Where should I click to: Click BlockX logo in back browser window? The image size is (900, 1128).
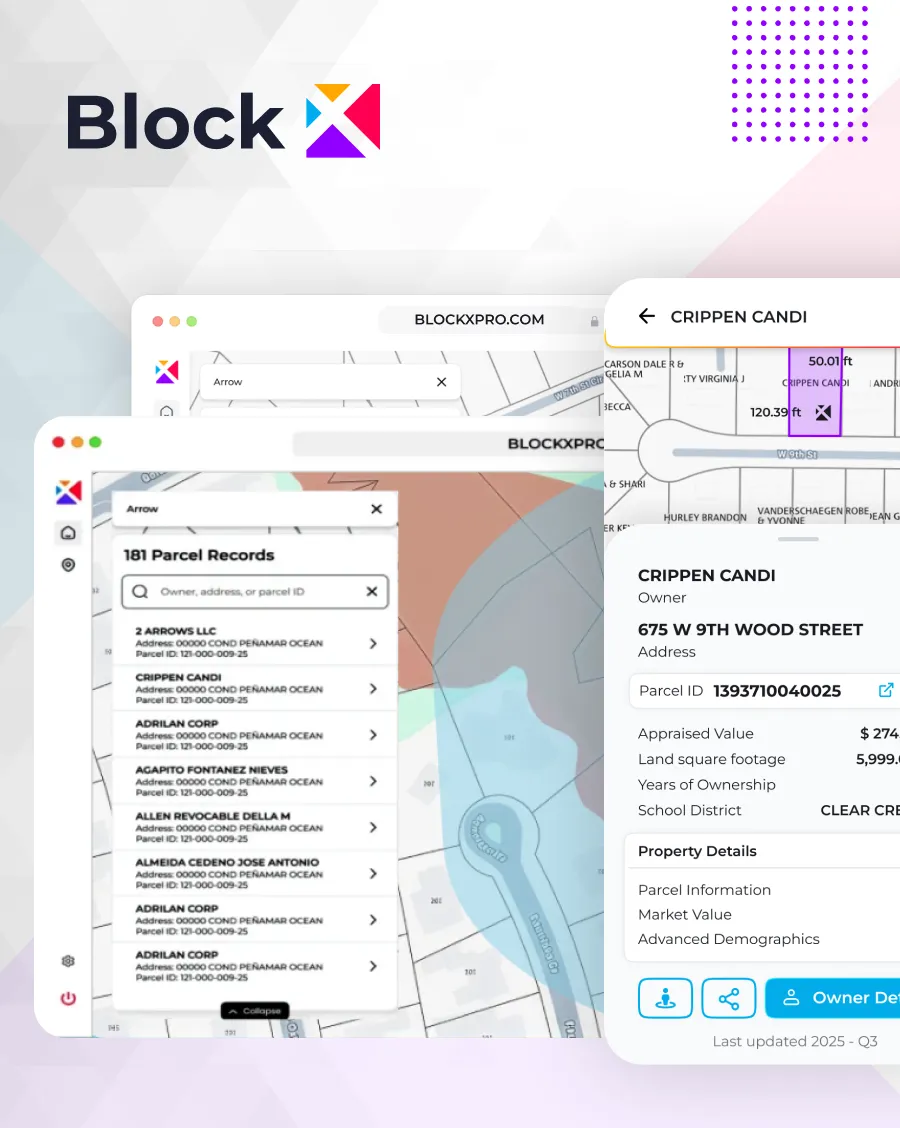(x=167, y=372)
